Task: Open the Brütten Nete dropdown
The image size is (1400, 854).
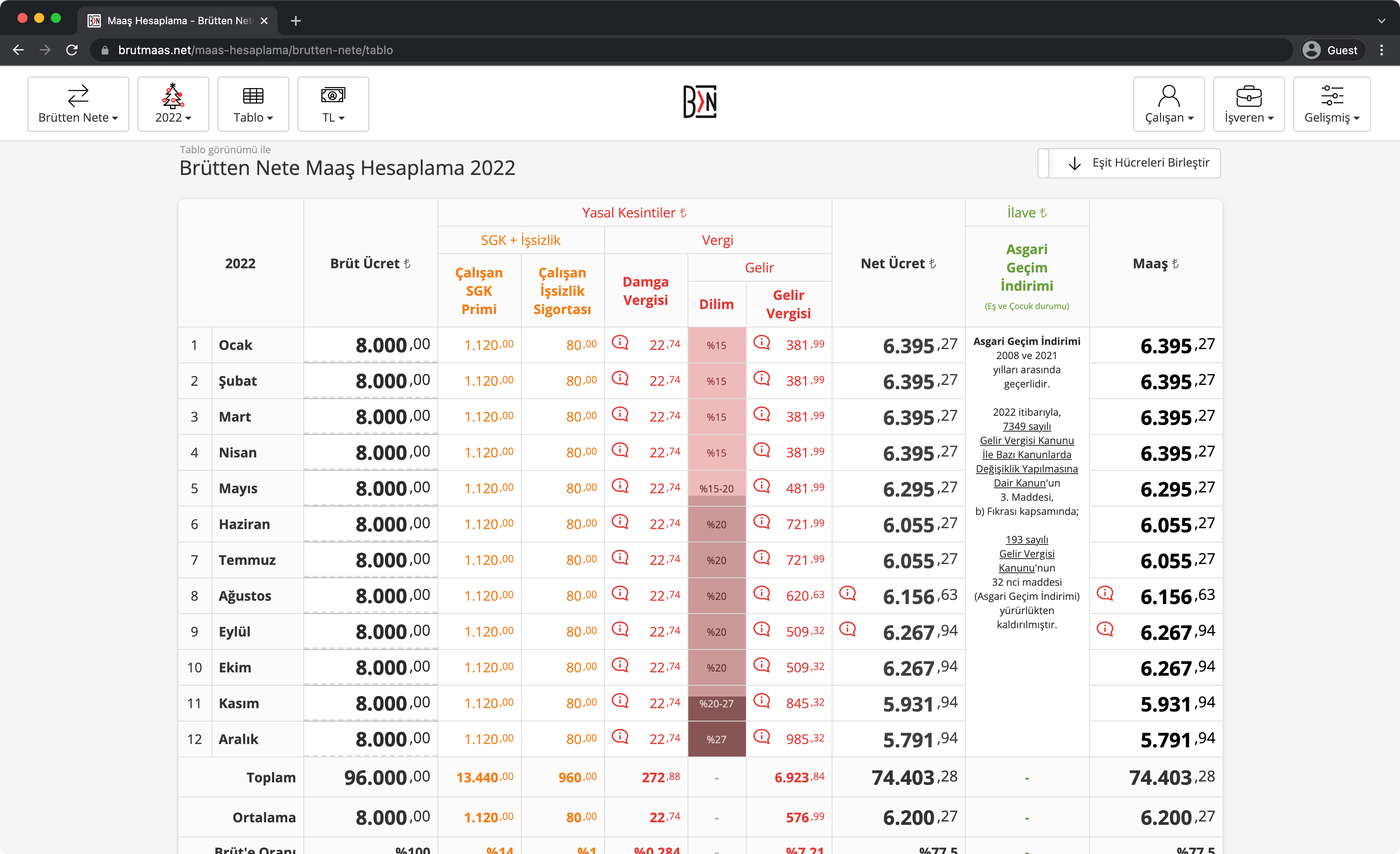Action: (78, 104)
